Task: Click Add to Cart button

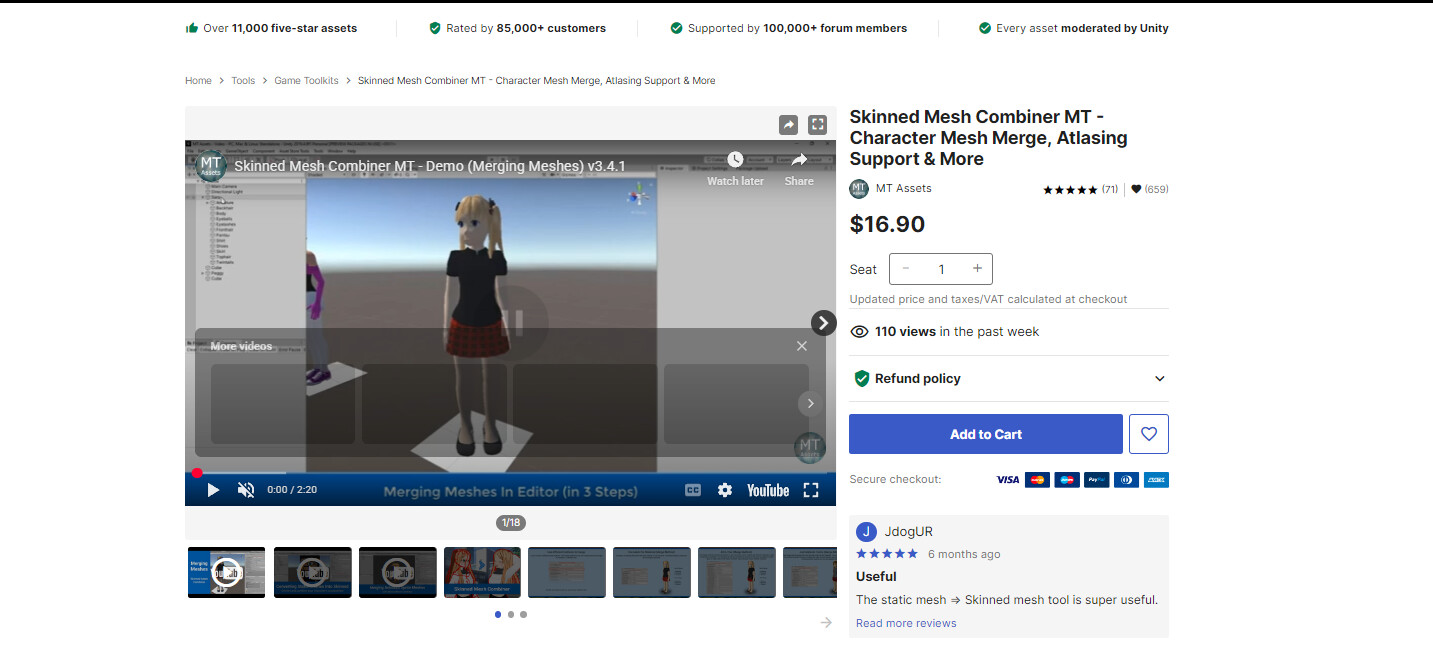Action: (985, 434)
